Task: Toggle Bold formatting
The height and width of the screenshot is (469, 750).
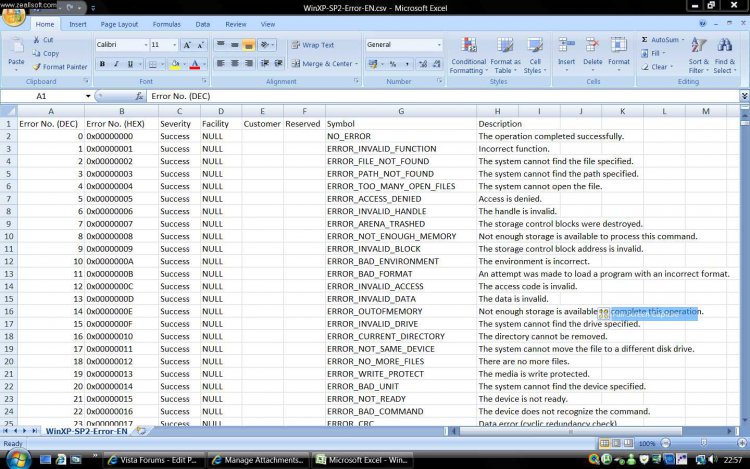Action: click(102, 64)
